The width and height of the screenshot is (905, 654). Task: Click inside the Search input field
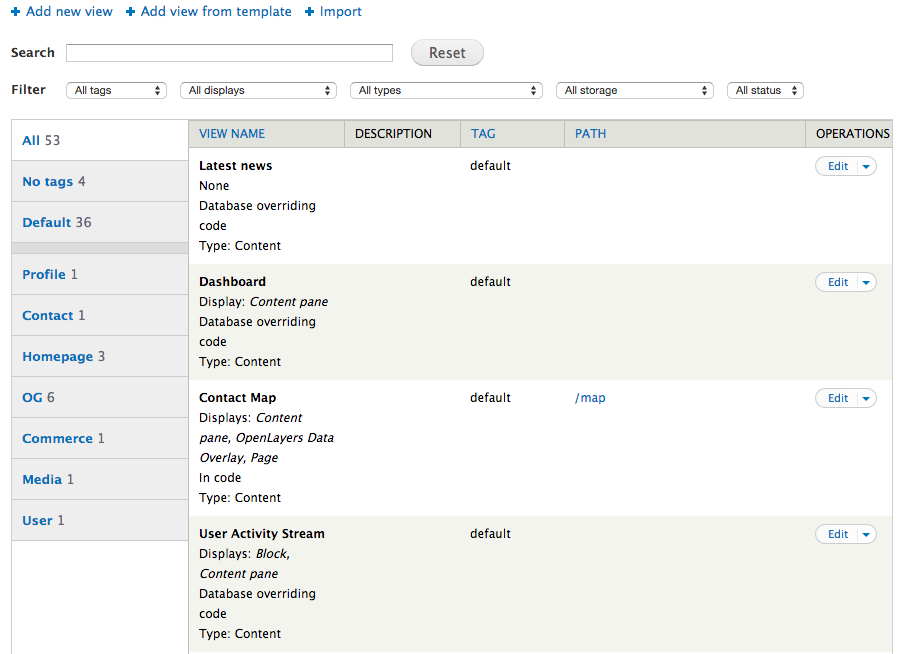tap(228, 52)
